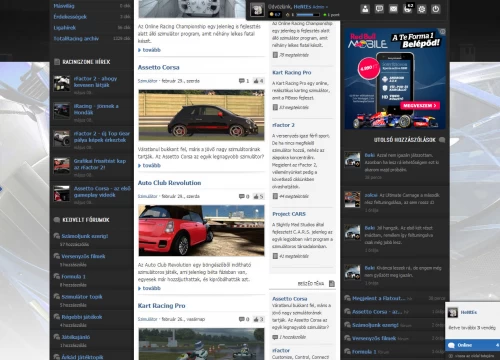This screenshot has height=360, width=500.
Task: Open the forum 'Régebbi játékok'
Action: [x=82, y=317]
